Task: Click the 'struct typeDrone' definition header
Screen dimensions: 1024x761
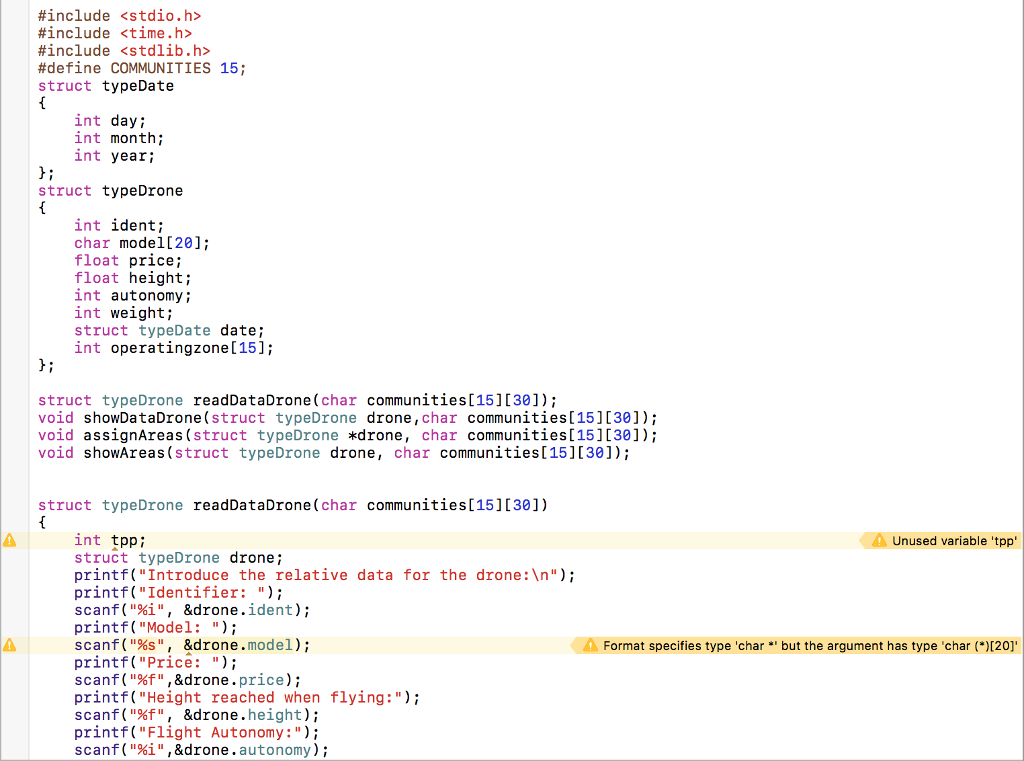Action: [110, 190]
